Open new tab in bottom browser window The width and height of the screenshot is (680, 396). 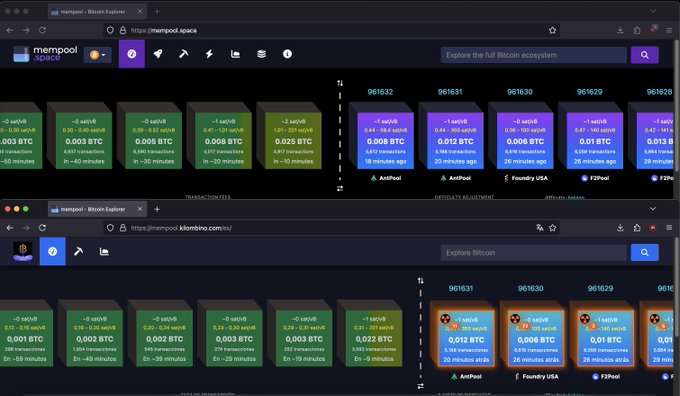(157, 209)
